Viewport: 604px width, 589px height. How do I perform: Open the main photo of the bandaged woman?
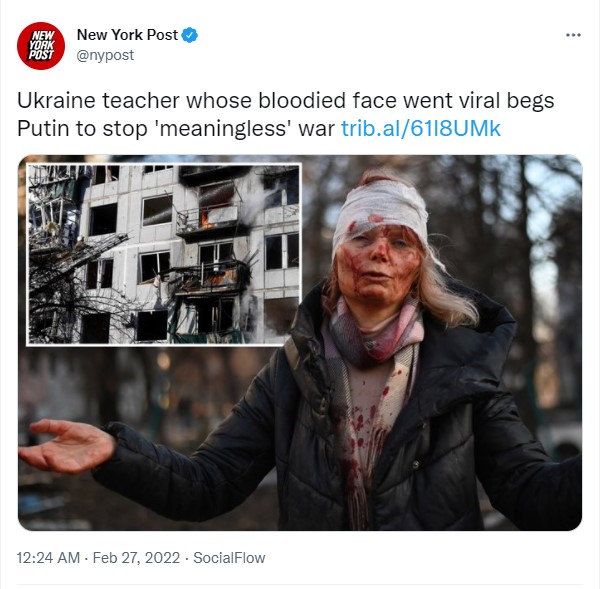tap(300, 342)
